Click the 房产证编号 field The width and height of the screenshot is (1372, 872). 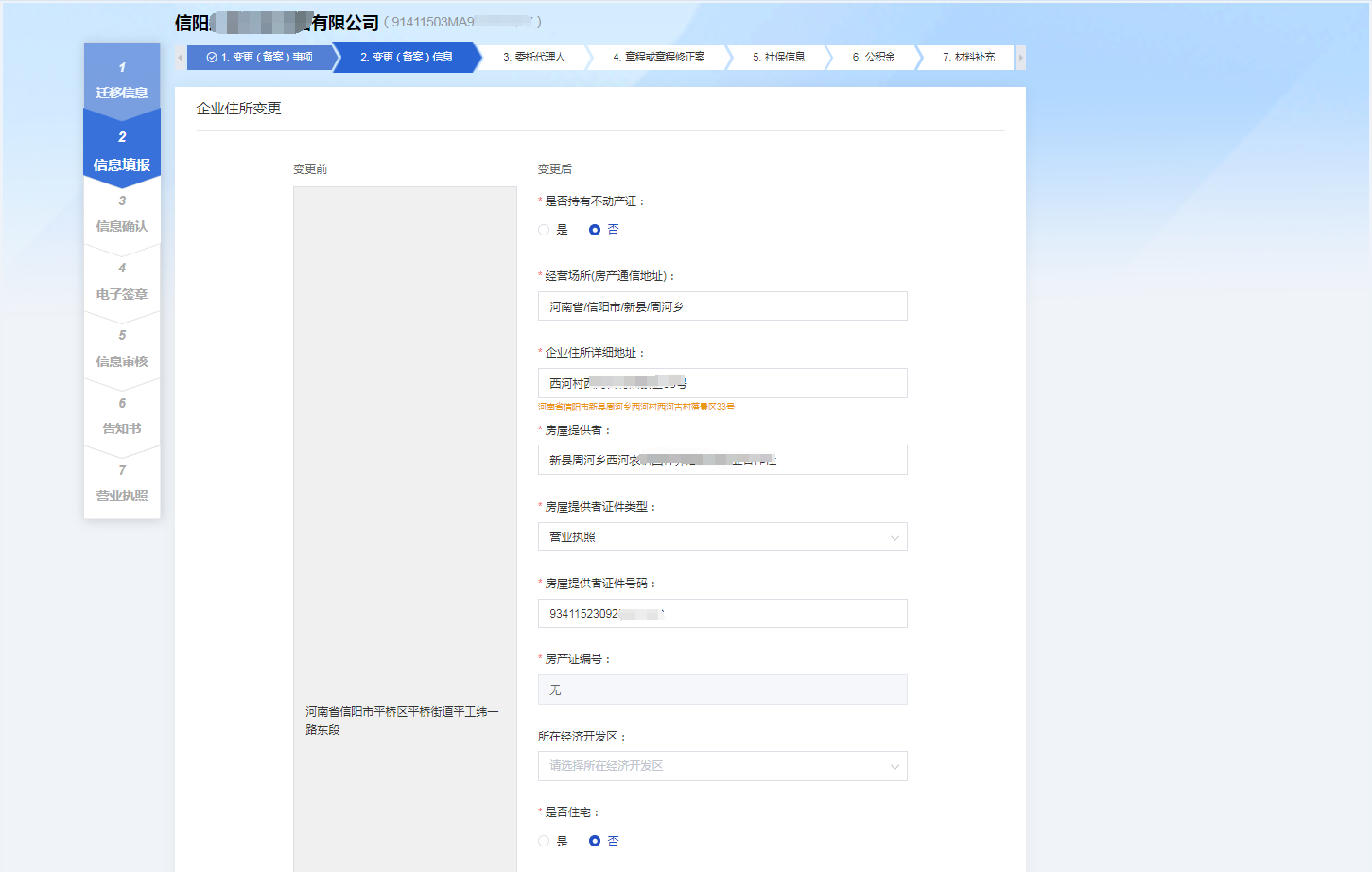pyautogui.click(x=722, y=689)
